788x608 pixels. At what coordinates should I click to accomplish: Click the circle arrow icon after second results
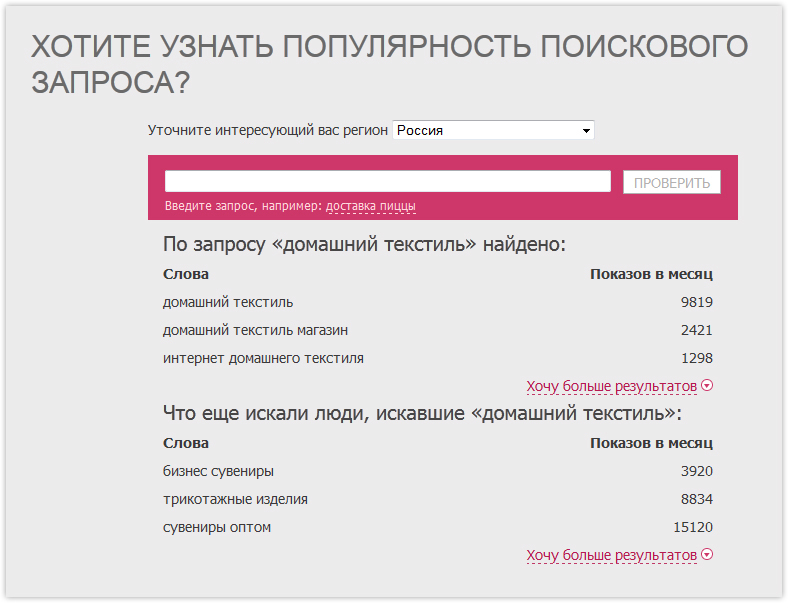pos(707,554)
